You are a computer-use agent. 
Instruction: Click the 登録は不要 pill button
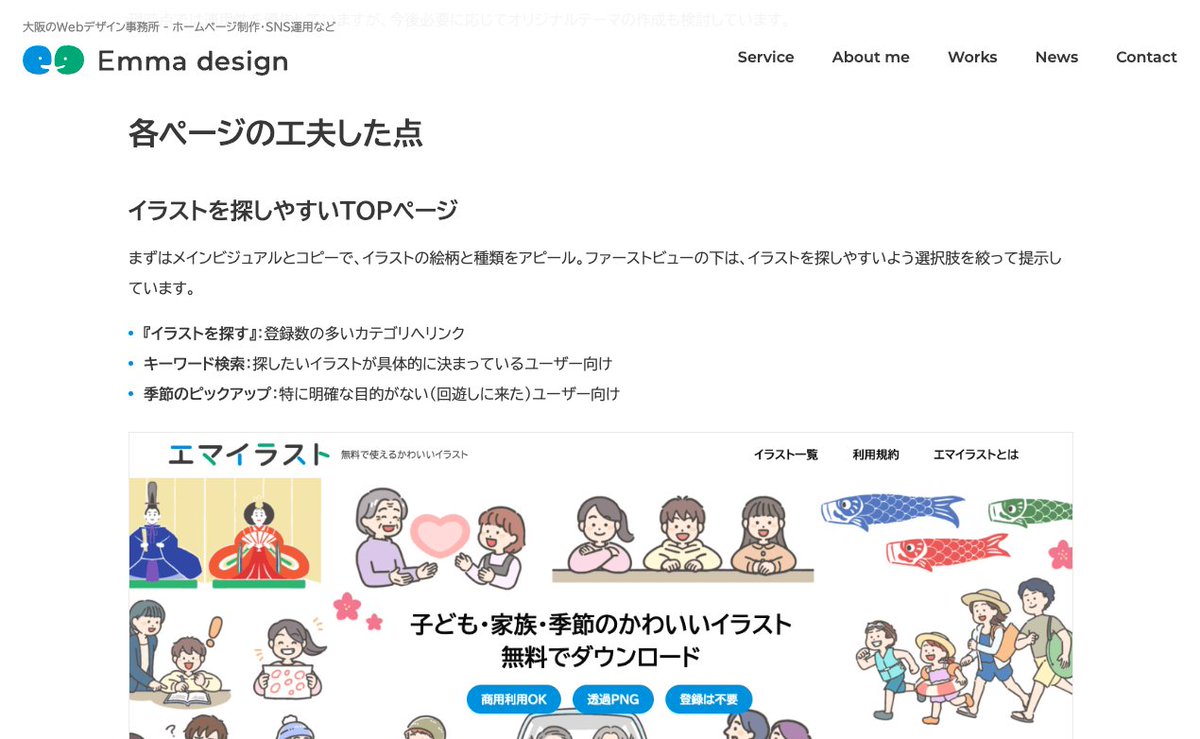[708, 699]
